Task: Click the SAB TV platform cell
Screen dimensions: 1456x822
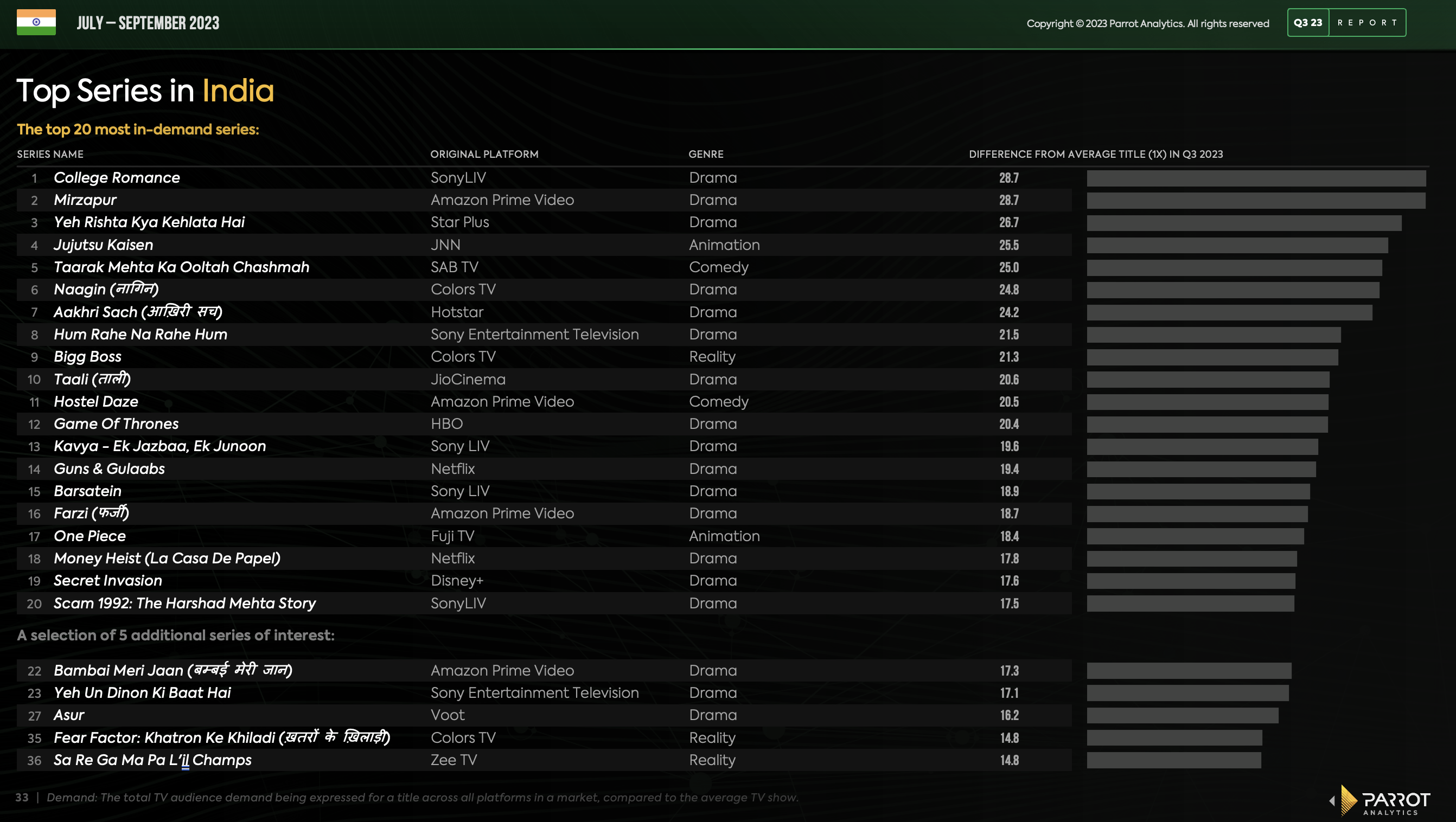Action: point(455,267)
